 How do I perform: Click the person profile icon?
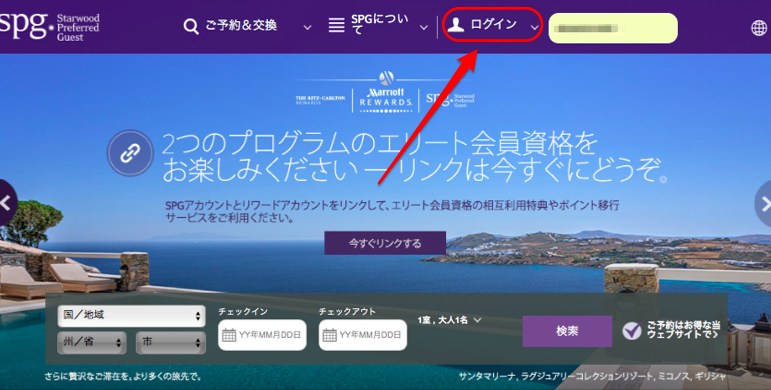456,25
